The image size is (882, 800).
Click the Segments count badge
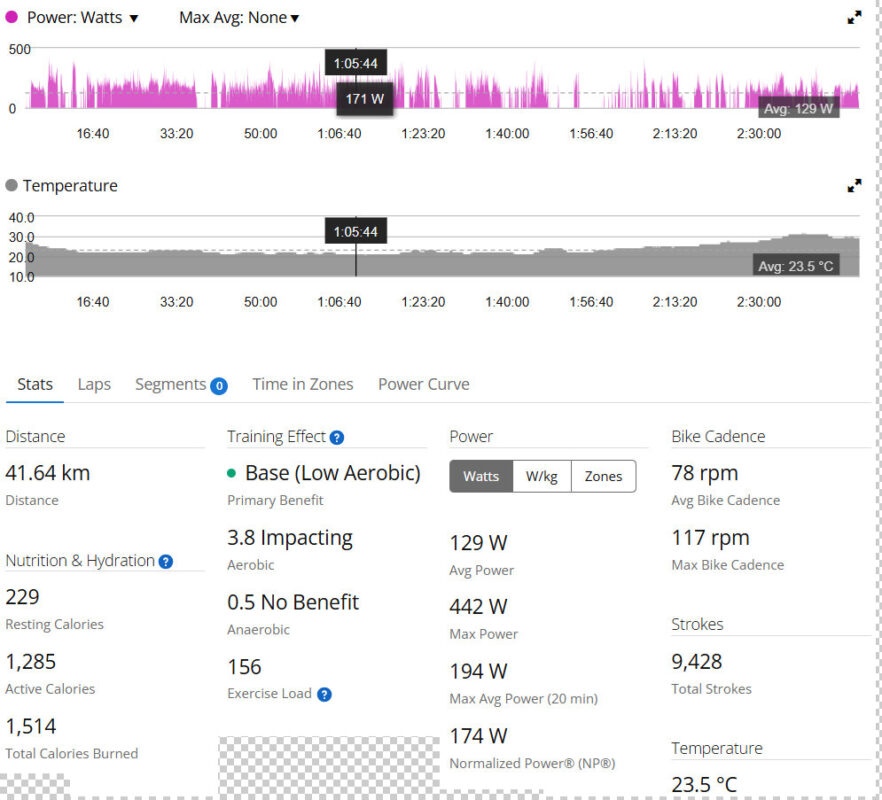point(219,386)
